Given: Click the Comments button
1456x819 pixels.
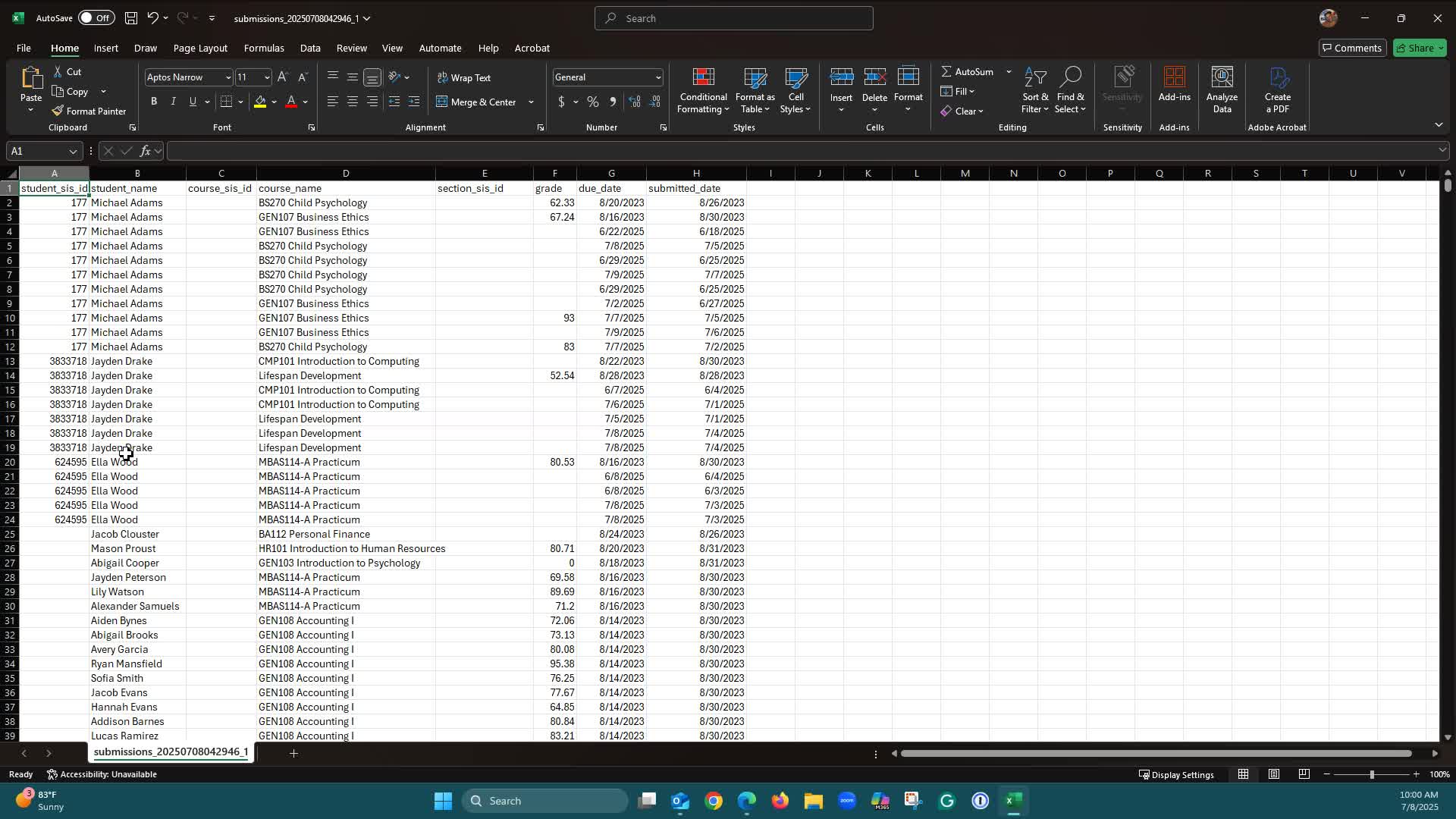Looking at the screenshot, I should click(1352, 48).
